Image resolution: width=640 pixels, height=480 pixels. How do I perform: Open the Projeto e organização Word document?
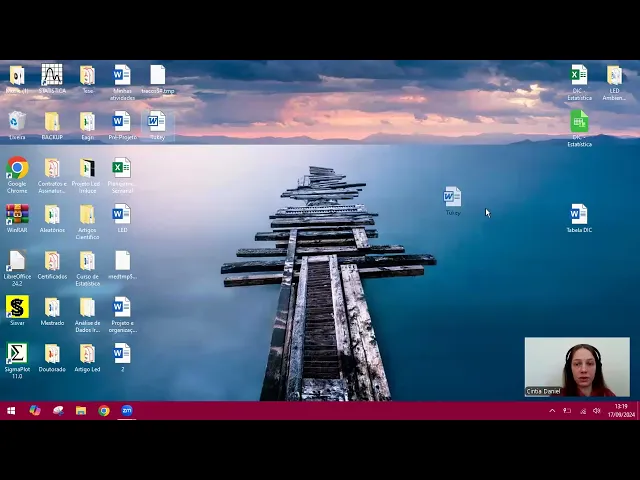point(122,315)
